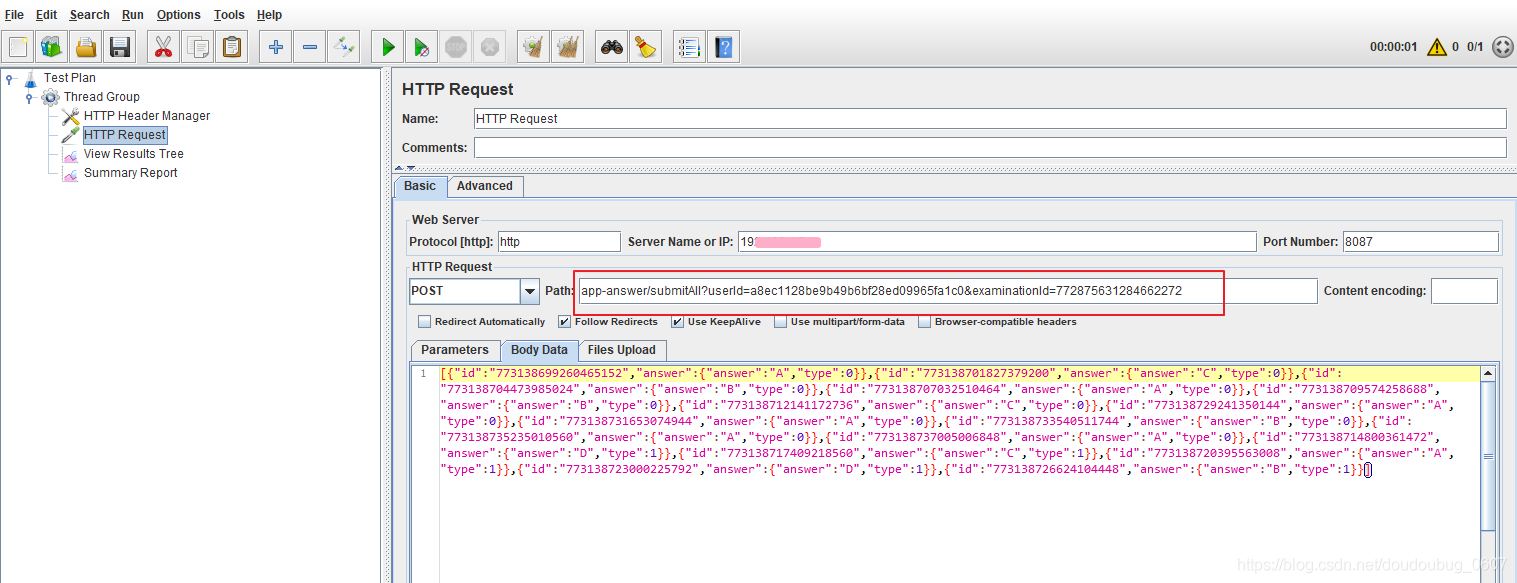The image size is (1517, 583).
Task: Click inside the Body Data JSON editor
Action: [x=958, y=474]
